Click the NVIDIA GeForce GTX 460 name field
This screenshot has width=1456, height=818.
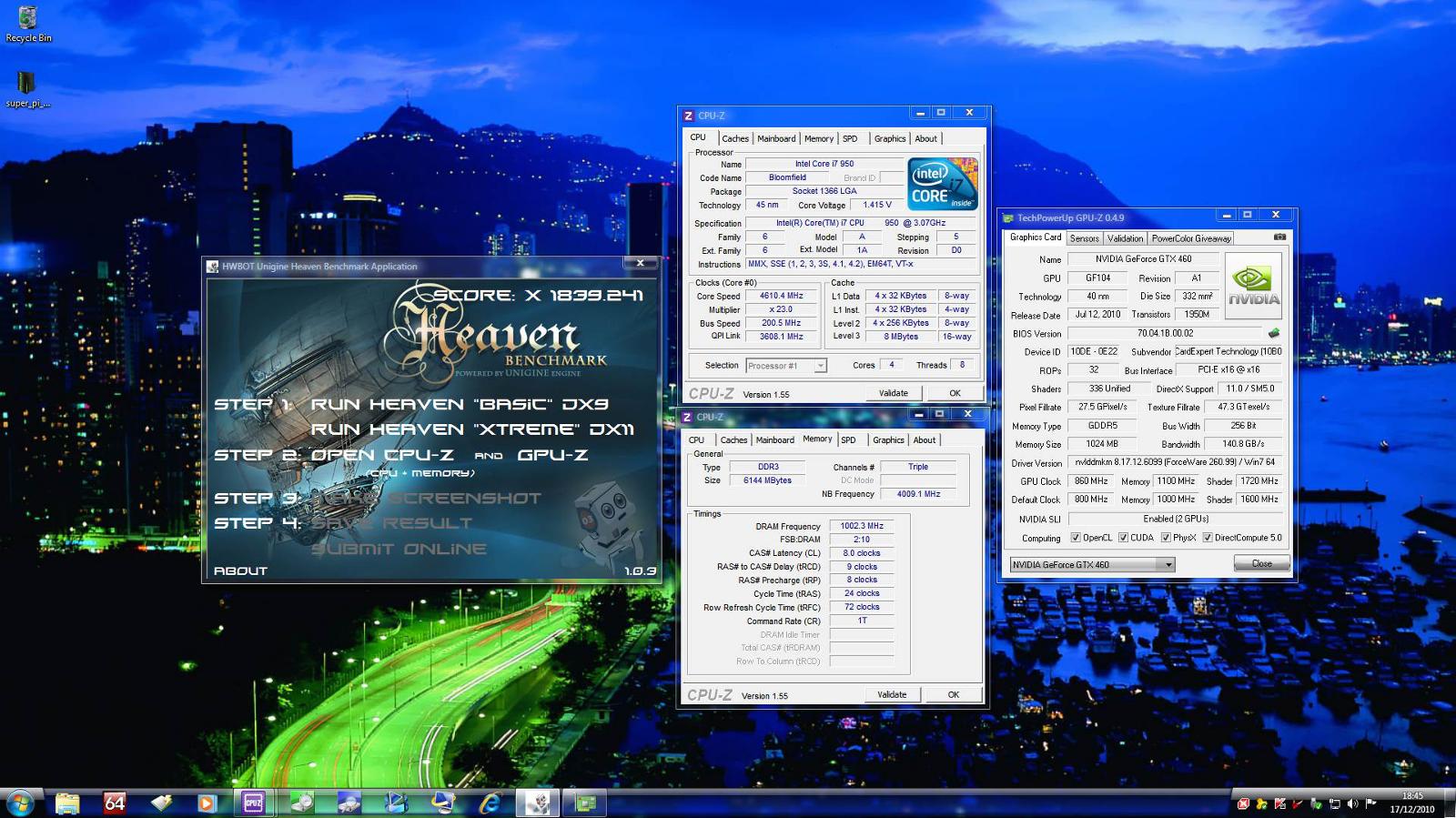1142,258
